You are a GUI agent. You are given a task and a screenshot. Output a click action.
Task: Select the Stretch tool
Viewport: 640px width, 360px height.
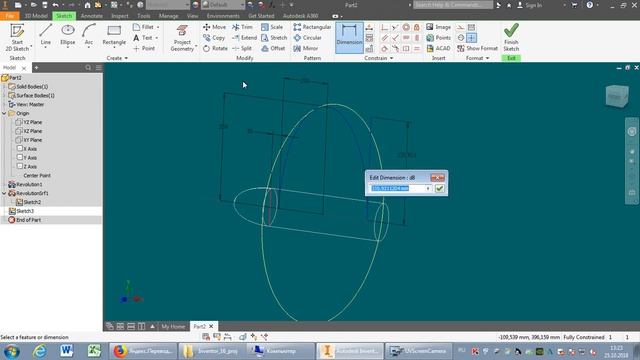click(x=274, y=38)
